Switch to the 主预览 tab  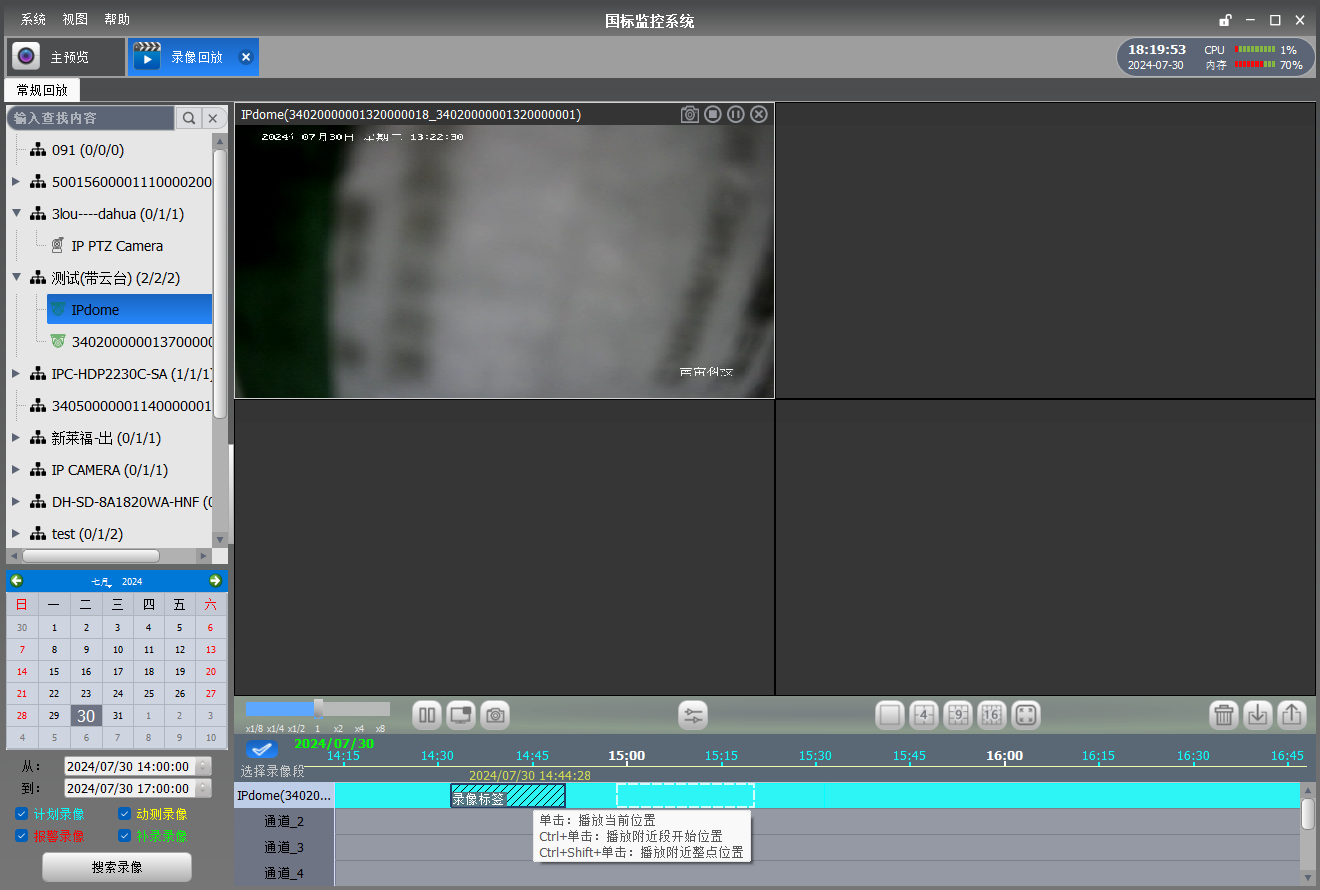click(x=67, y=57)
